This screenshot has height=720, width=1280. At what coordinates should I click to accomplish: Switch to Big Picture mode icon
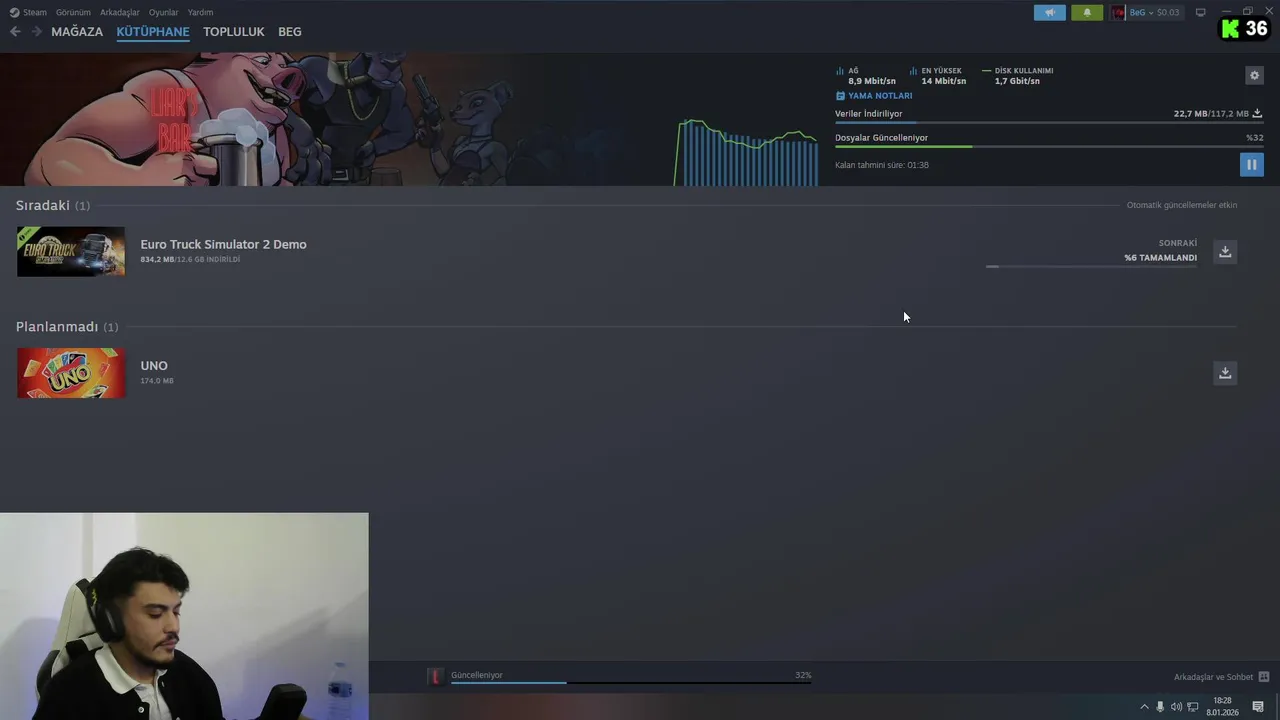1201,12
